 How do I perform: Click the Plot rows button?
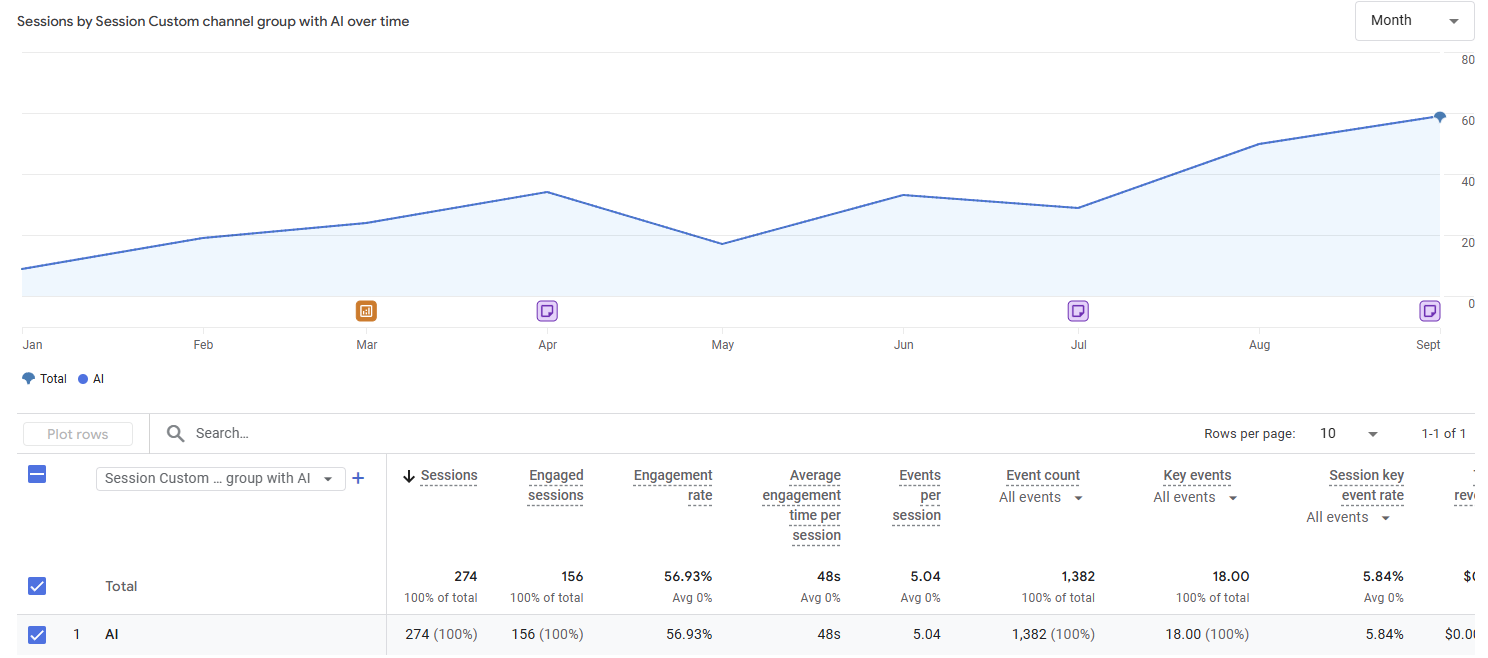78,434
